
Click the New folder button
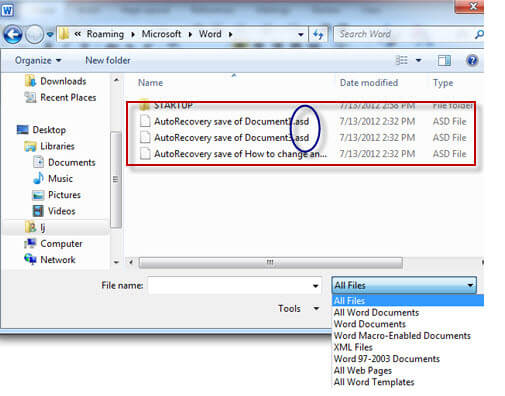pos(108,60)
